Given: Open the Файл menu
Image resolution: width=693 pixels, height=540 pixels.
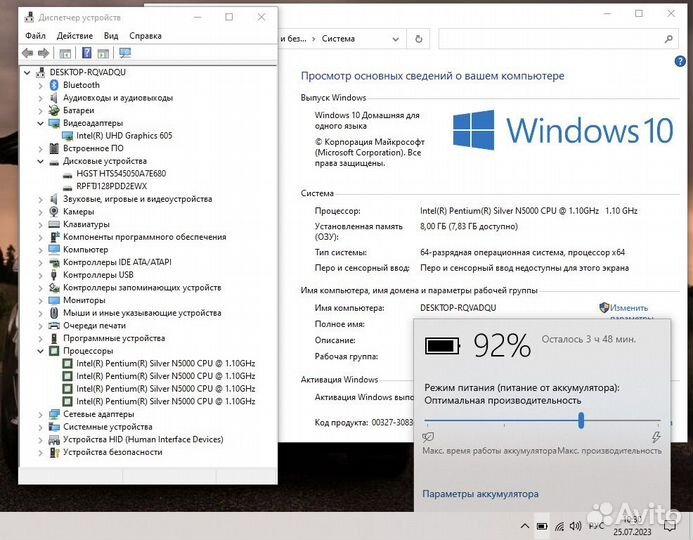Looking at the screenshot, I should (x=35, y=36).
